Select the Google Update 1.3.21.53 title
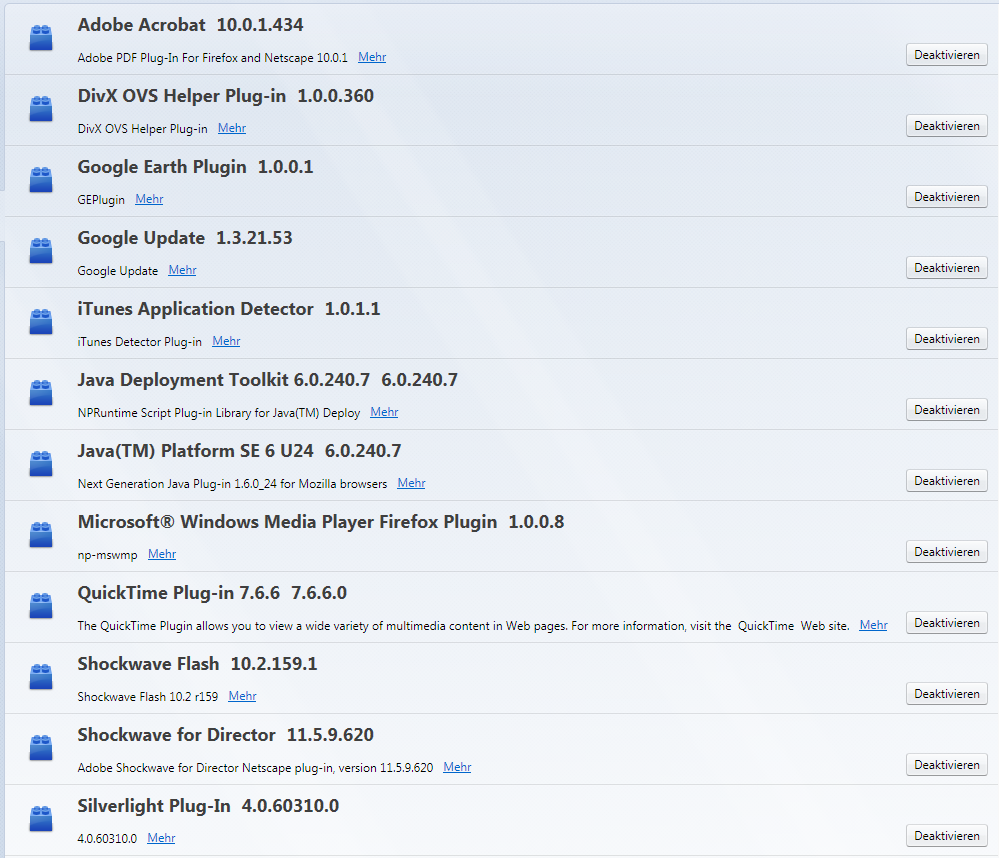Screen dimensions: 999x858 pos(185,238)
